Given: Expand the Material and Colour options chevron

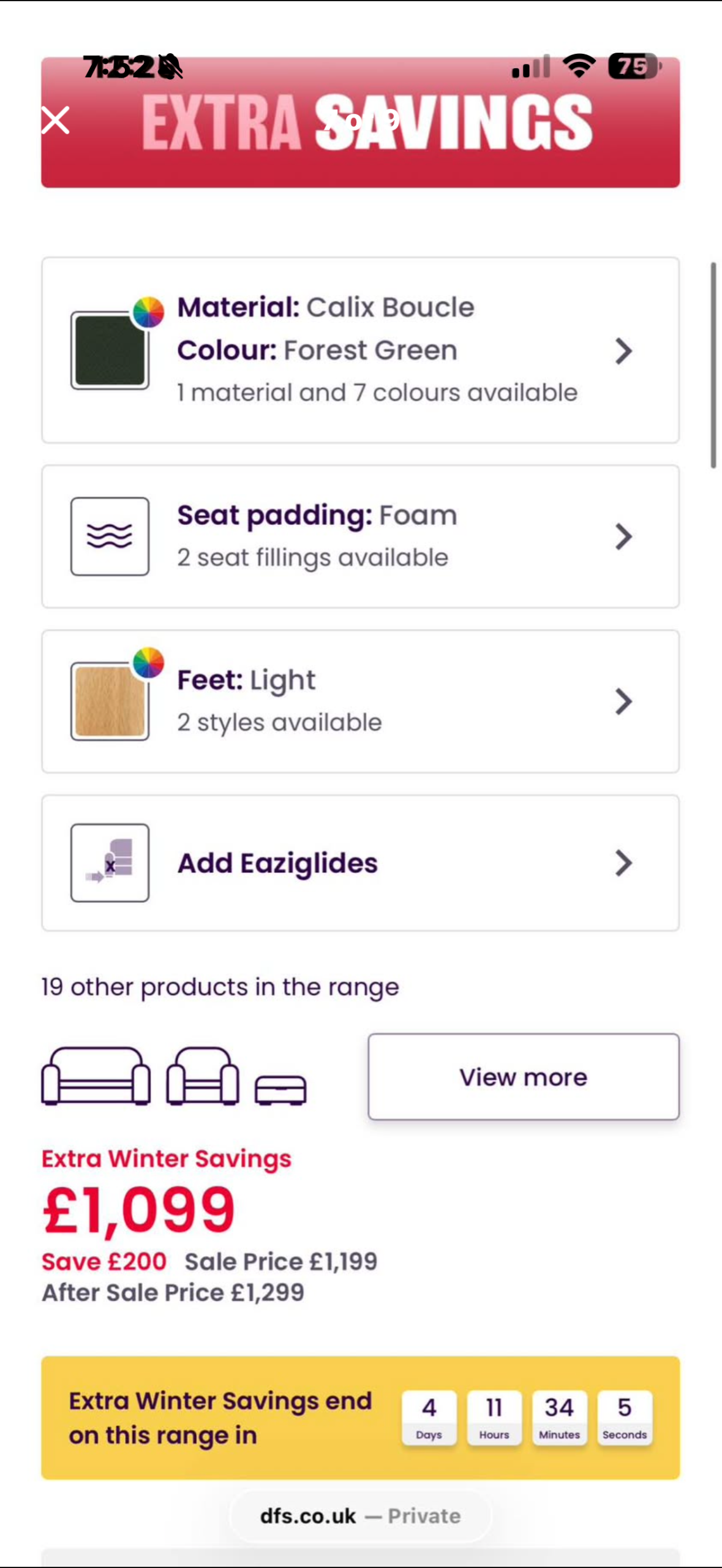Looking at the screenshot, I should (x=623, y=351).
